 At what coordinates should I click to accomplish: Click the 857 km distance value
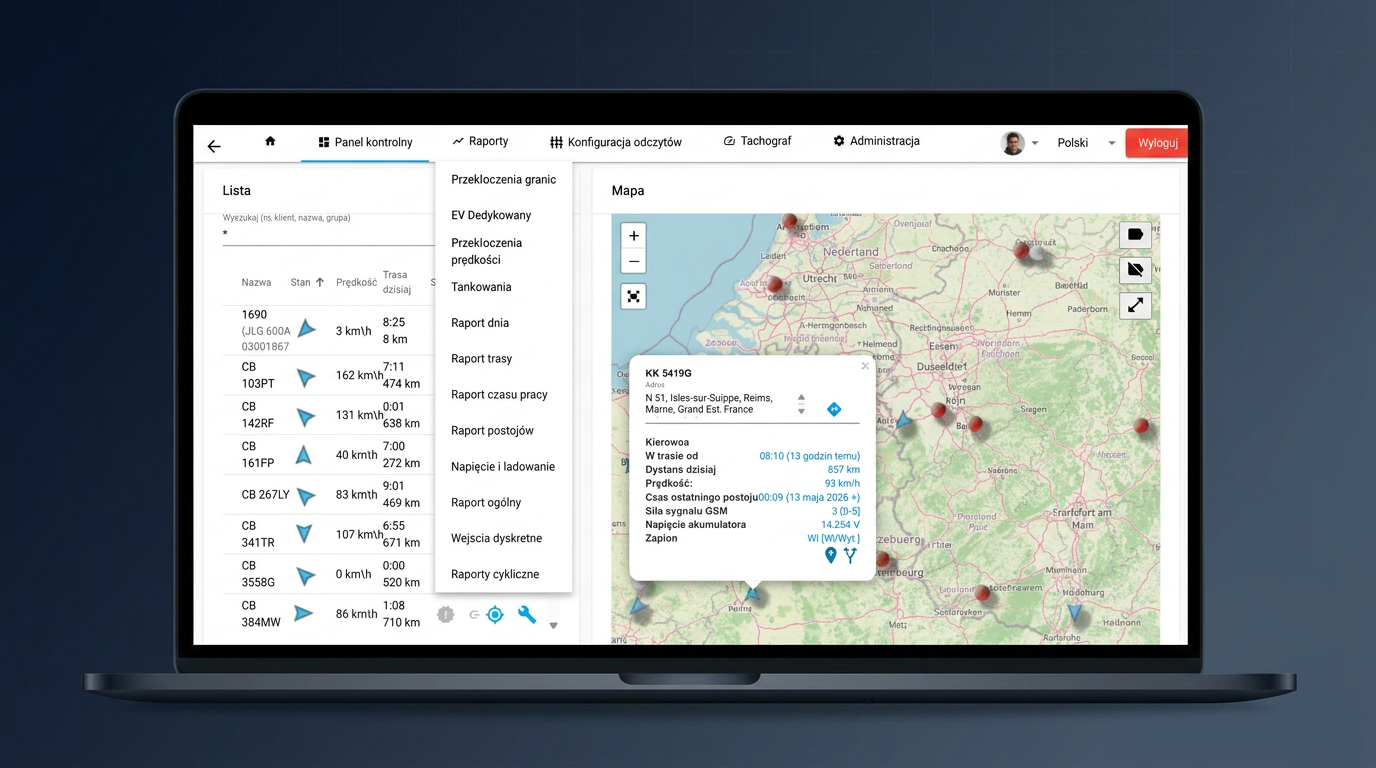coord(843,470)
